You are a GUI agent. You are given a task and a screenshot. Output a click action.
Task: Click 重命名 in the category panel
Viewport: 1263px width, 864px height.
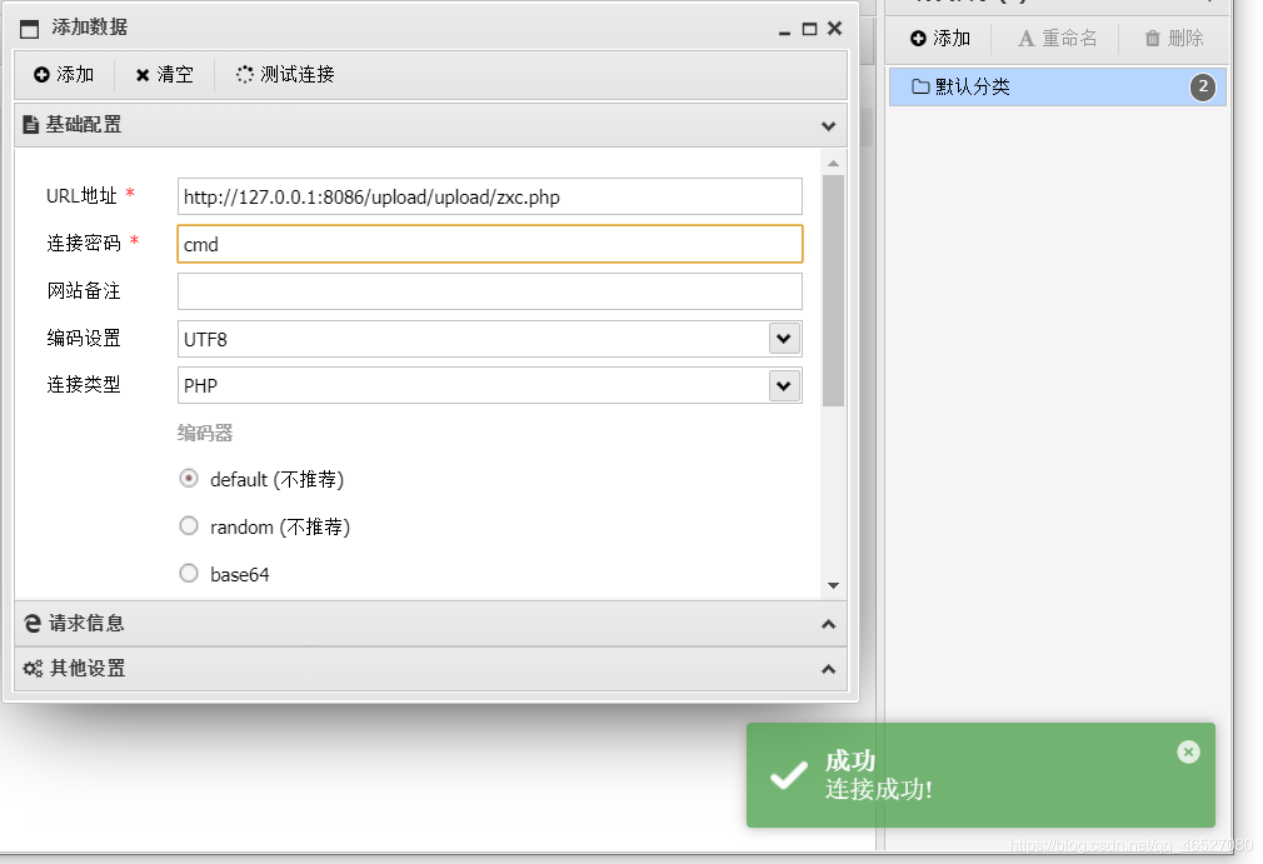(x=1057, y=38)
